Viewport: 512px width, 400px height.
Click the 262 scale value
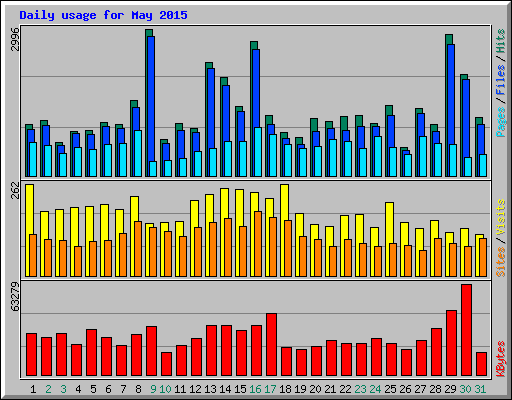tap(15, 190)
